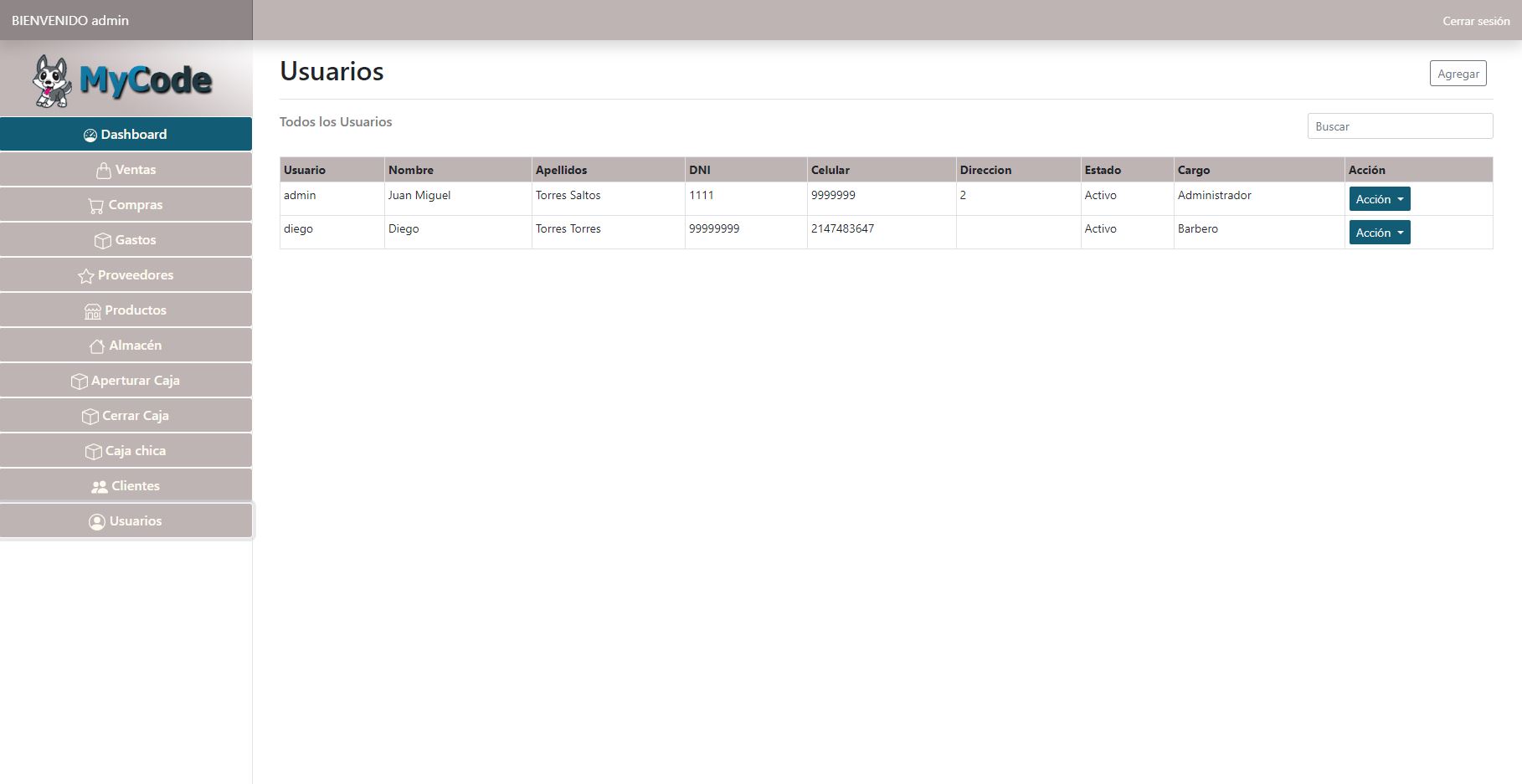The width and height of the screenshot is (1522, 784).
Task: Click the Proveedores star icon
Action: (x=85, y=276)
